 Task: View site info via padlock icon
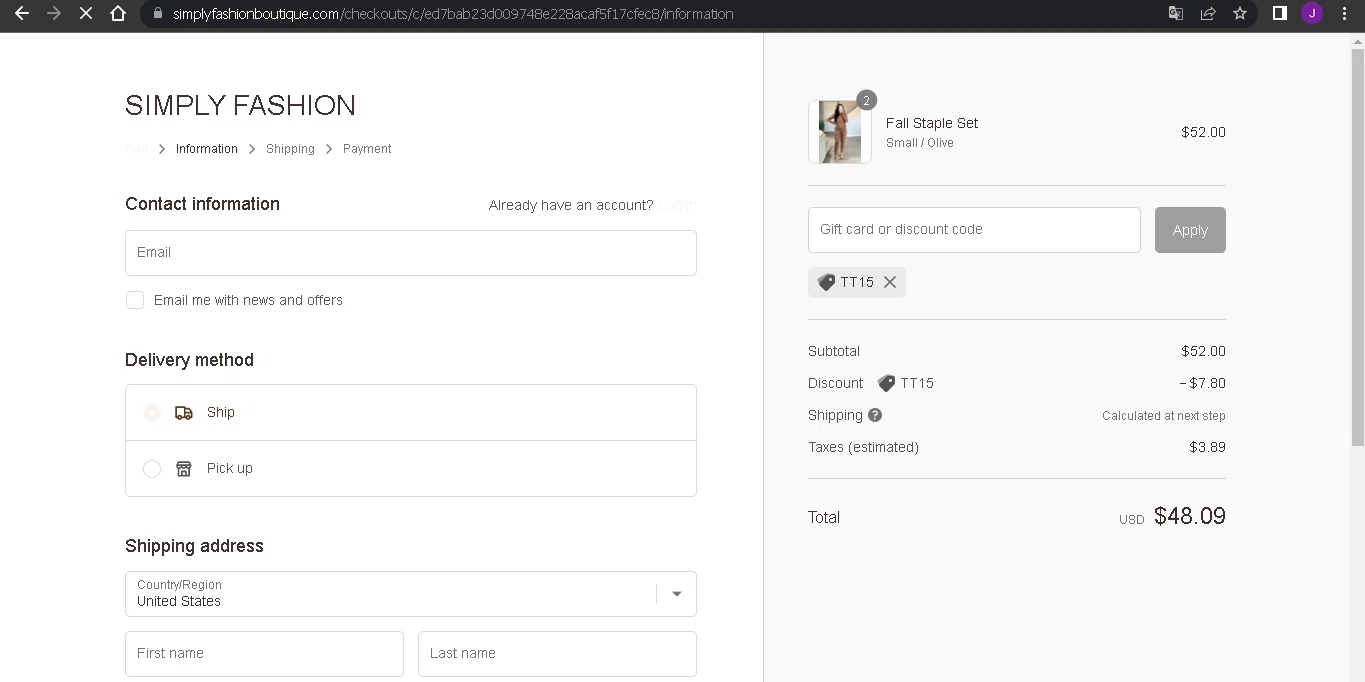[x=157, y=14]
